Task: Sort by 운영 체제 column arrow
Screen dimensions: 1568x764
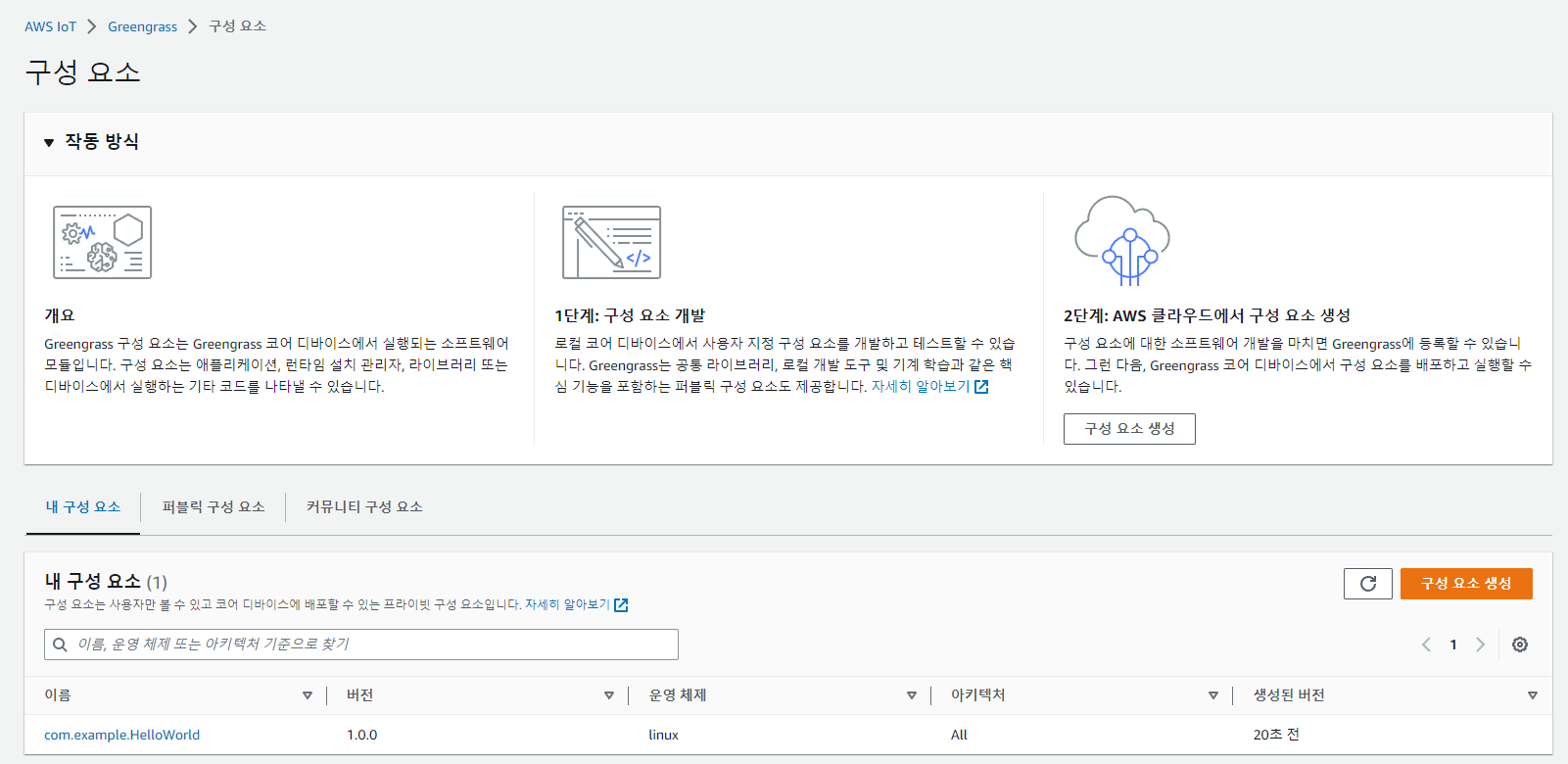Action: 912,695
